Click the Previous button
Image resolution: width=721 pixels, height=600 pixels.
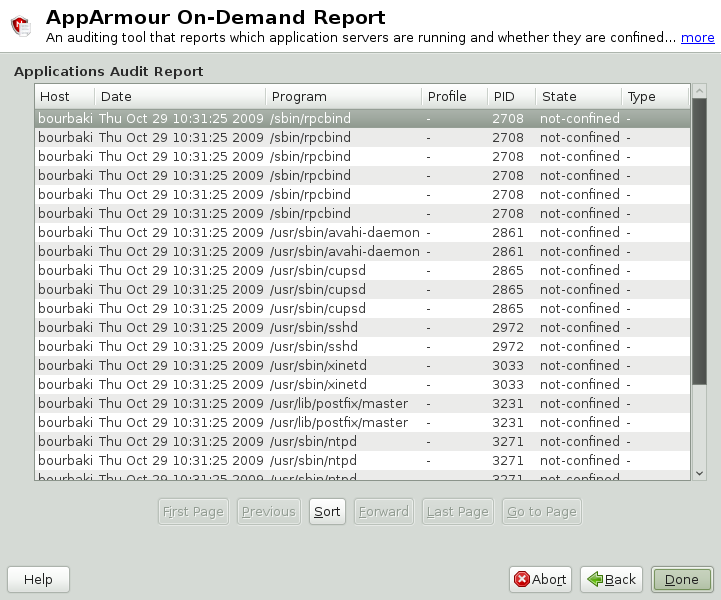(x=269, y=512)
